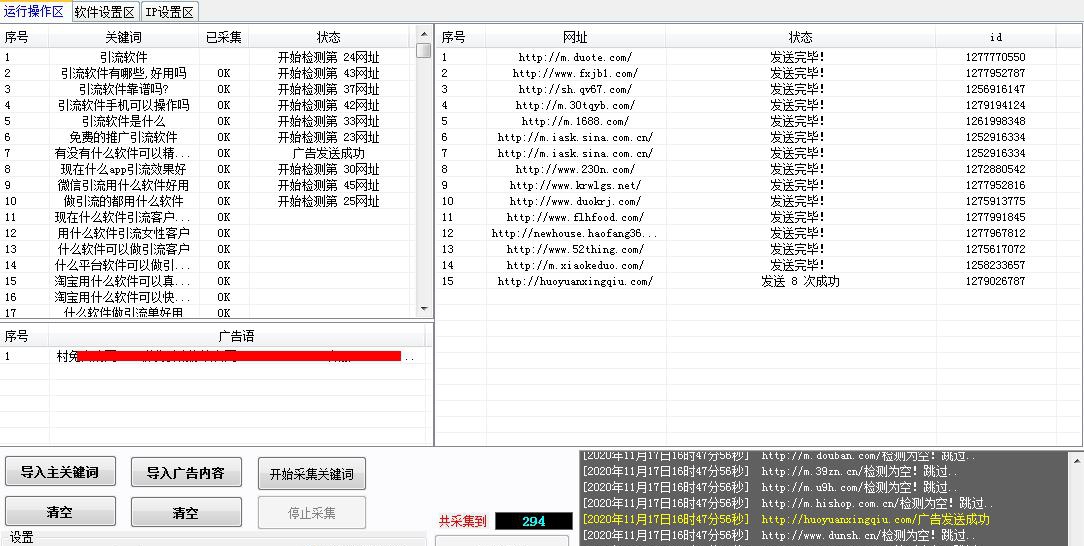
Task: Sort by the 关键词 column header
Action: tap(124, 37)
